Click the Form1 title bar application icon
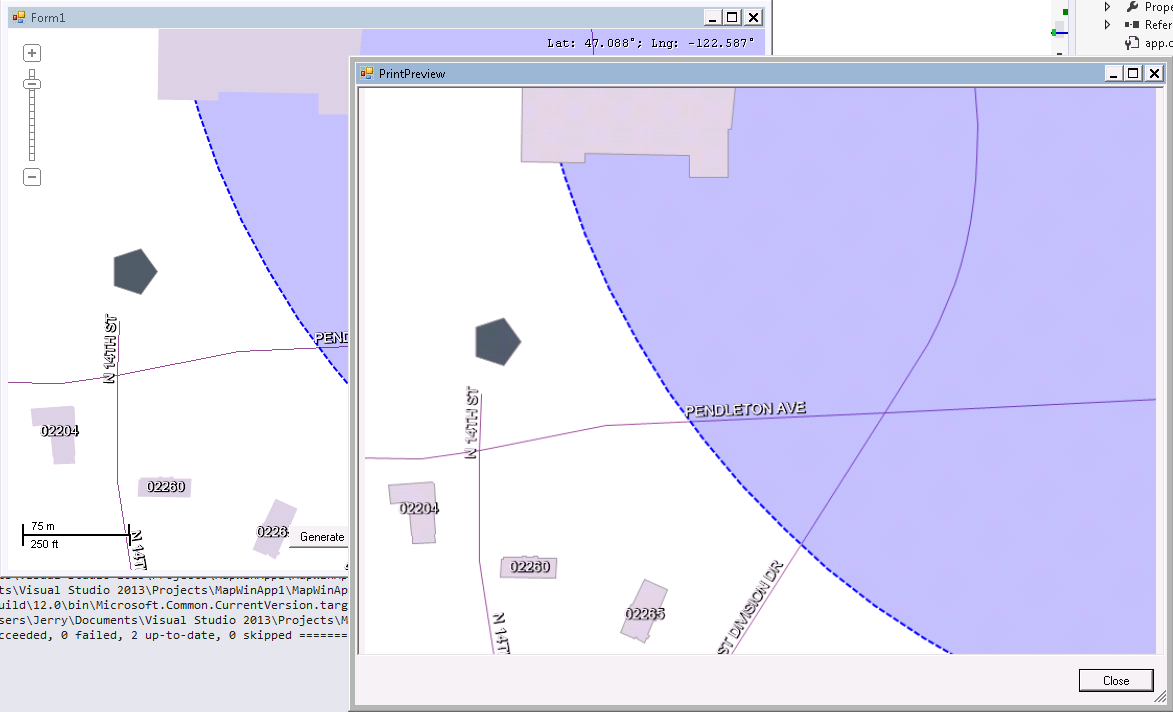The image size is (1173, 712). pos(19,17)
